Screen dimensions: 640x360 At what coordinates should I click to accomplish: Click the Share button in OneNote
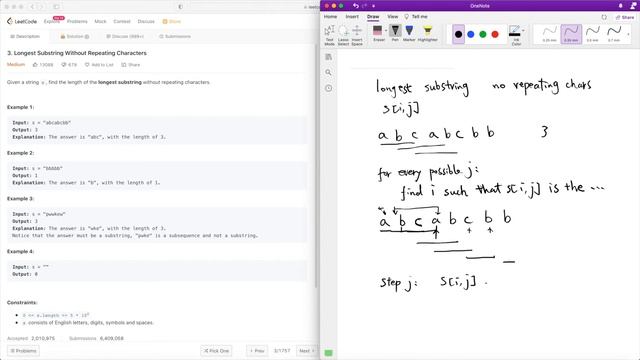point(625,17)
